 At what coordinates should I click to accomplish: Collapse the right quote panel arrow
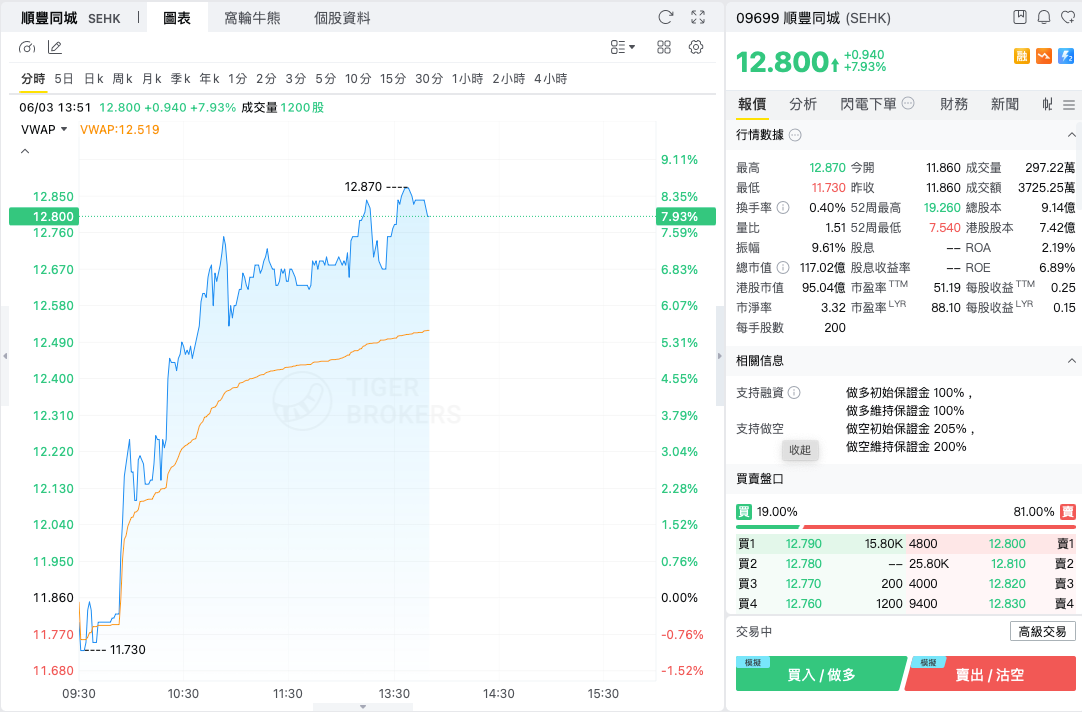pos(720,356)
